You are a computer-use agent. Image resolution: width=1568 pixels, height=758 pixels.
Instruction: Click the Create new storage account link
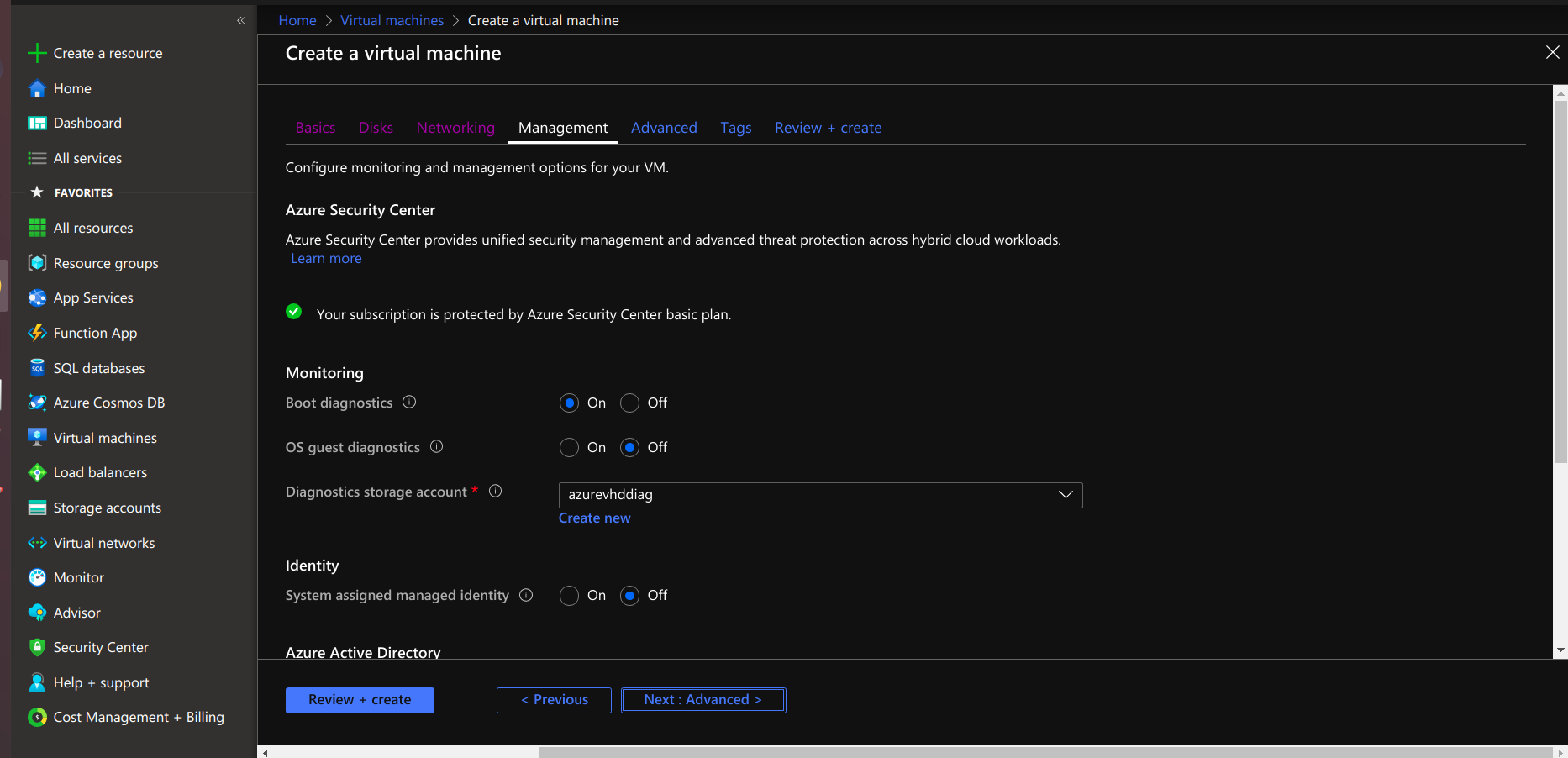(594, 518)
